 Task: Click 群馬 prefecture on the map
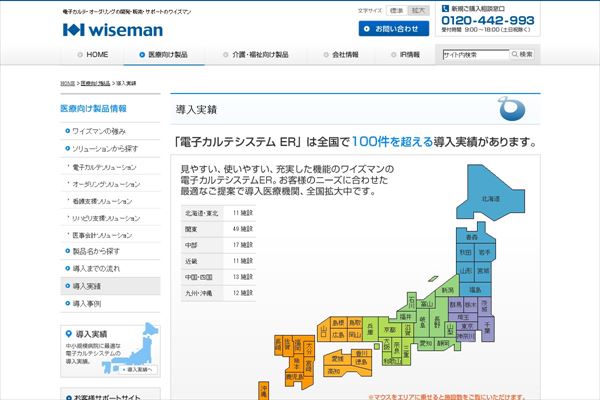(455, 305)
